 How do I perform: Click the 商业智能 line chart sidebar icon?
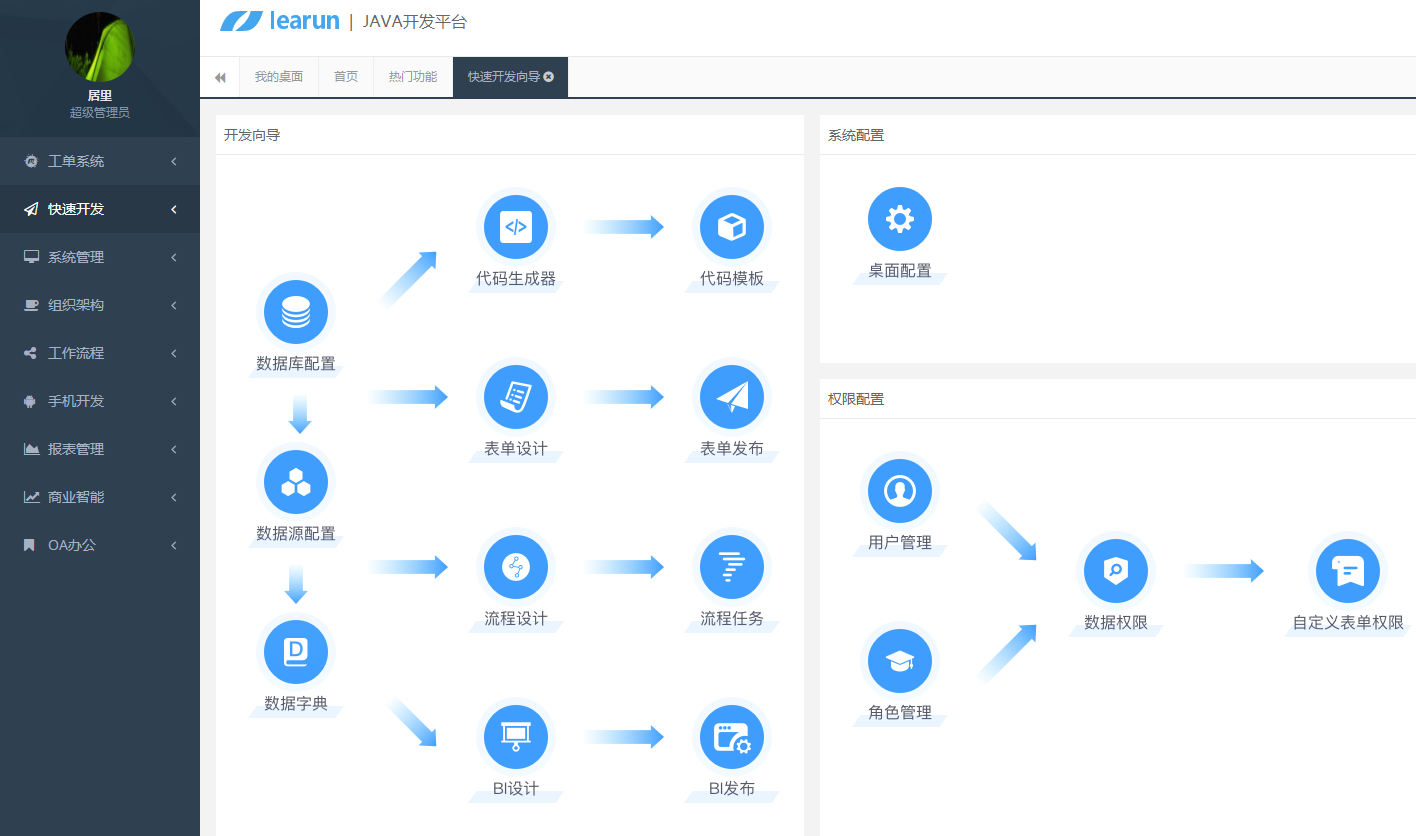(32, 497)
